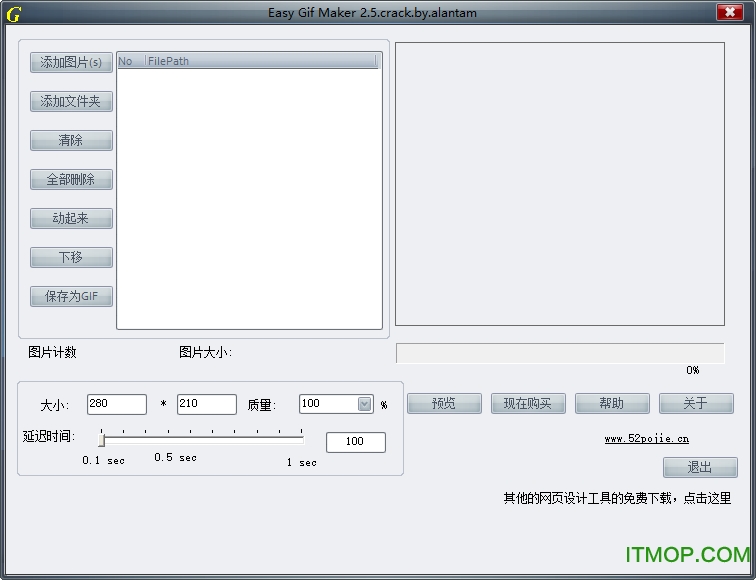Click the 添加图片(s) button

pos(71,63)
